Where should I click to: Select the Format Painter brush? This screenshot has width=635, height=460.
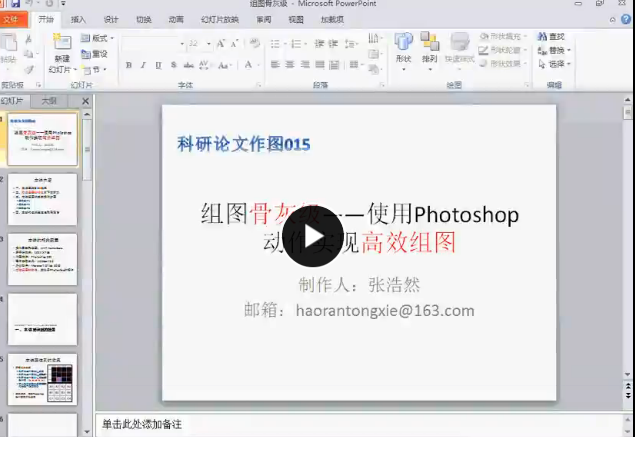(x=28, y=69)
